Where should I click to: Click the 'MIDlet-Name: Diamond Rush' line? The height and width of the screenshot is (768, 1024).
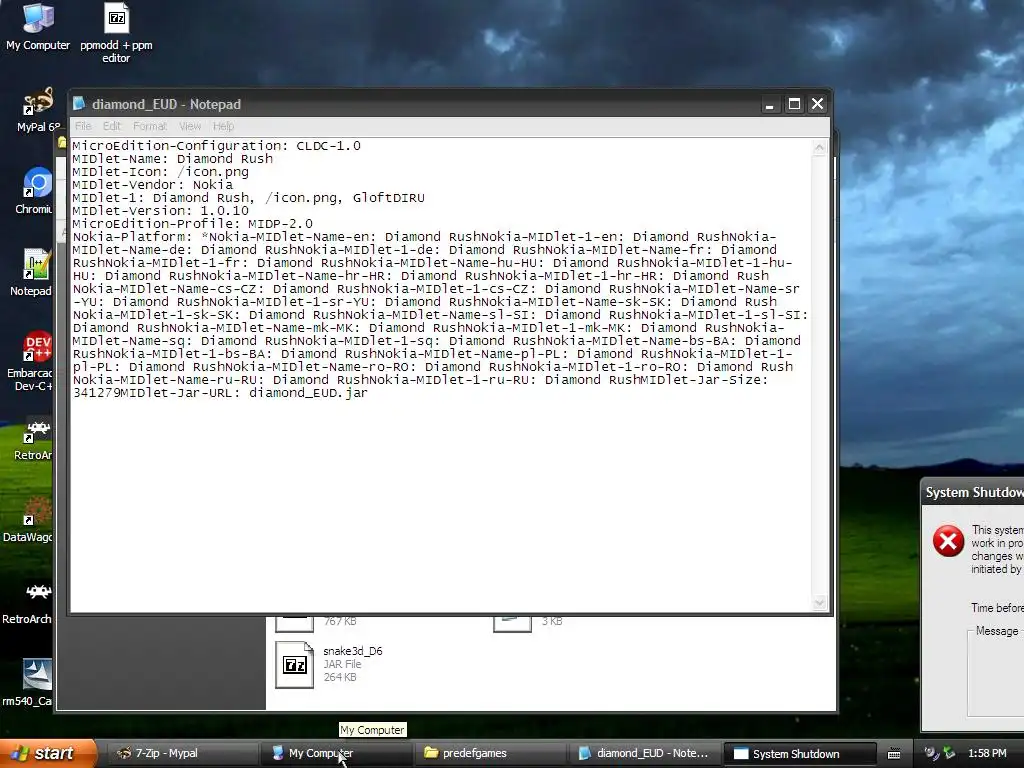(x=172, y=159)
